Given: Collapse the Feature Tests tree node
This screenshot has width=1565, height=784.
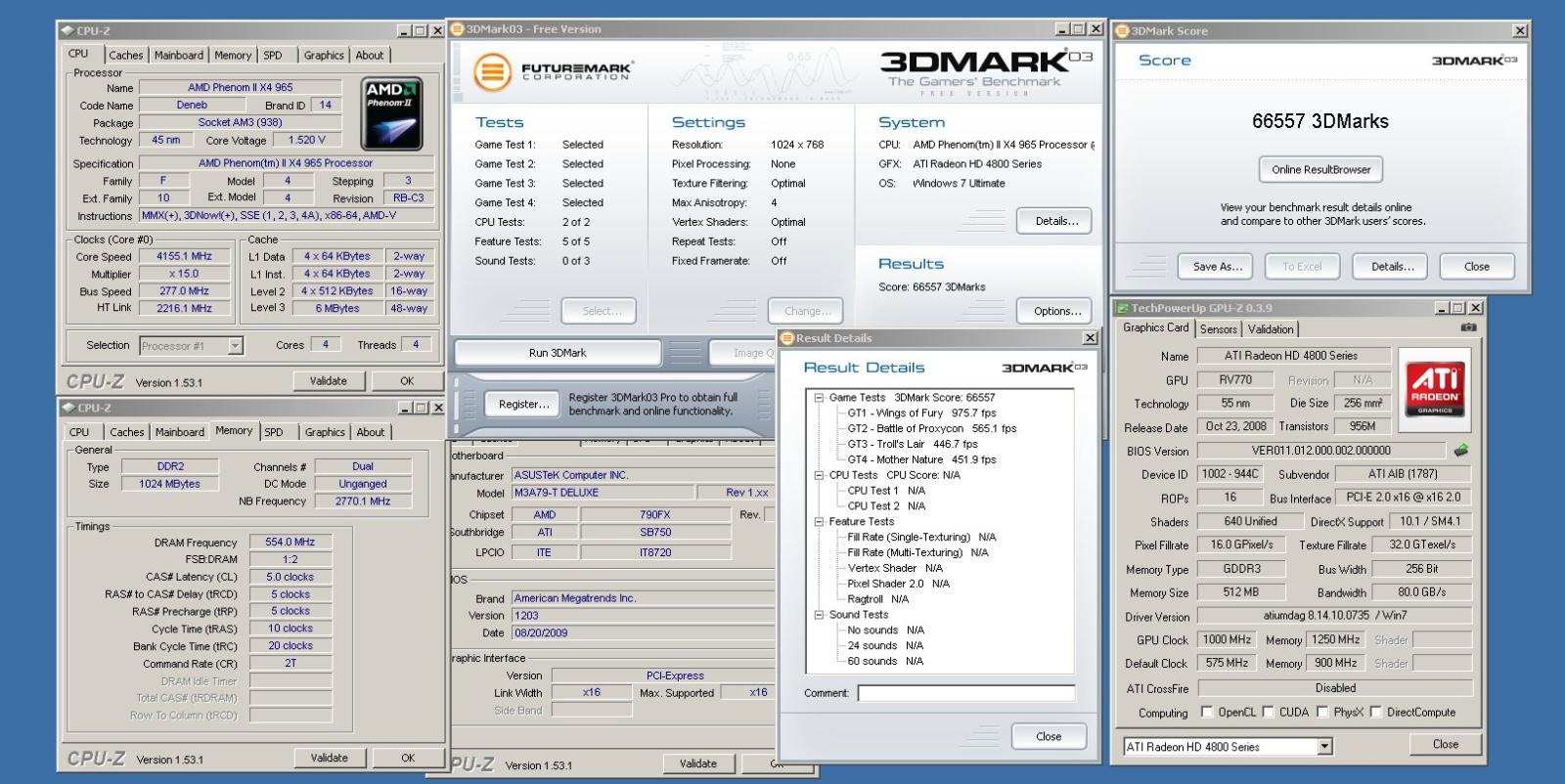Looking at the screenshot, I should (819, 522).
